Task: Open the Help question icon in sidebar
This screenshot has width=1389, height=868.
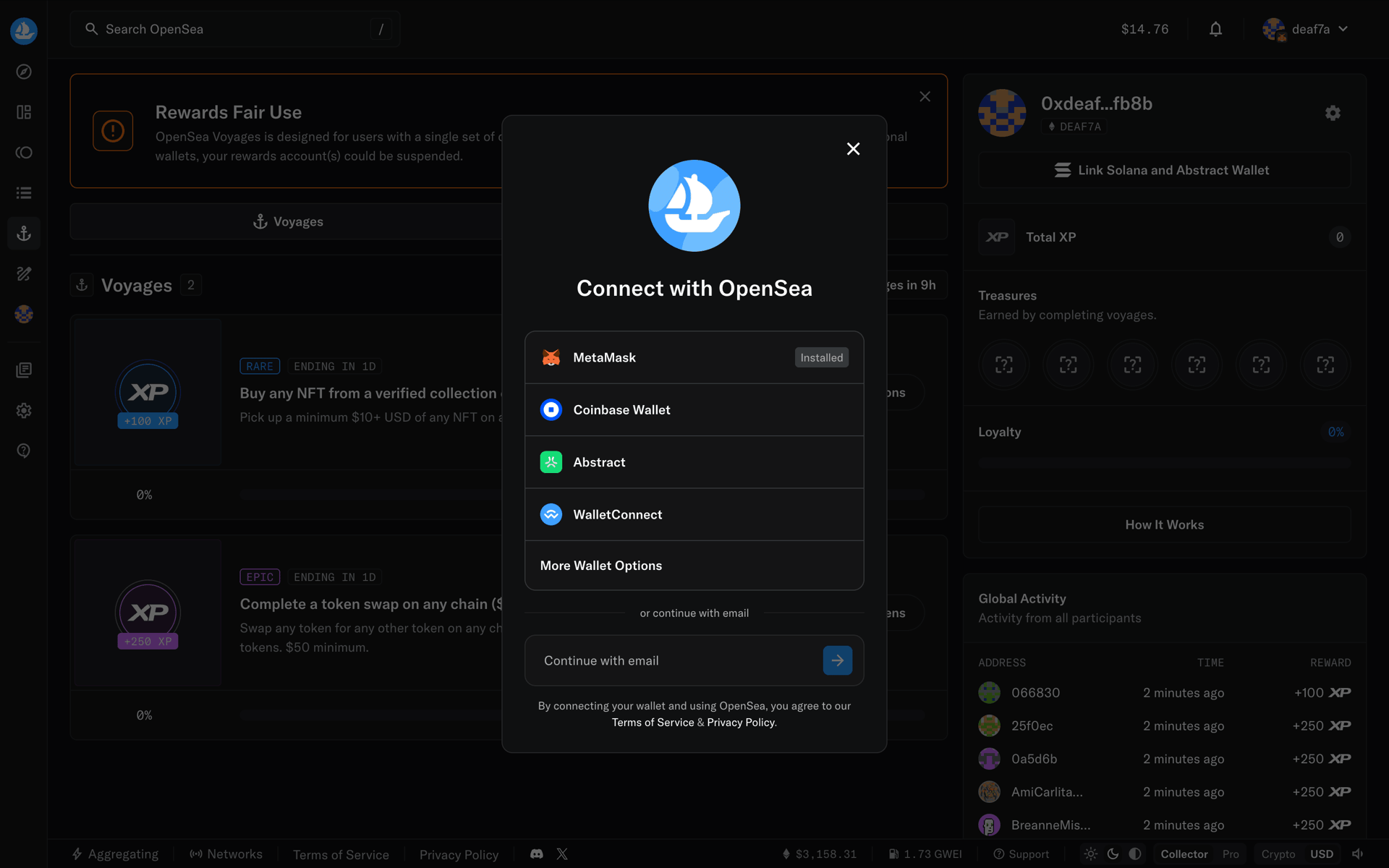Action: point(24,451)
